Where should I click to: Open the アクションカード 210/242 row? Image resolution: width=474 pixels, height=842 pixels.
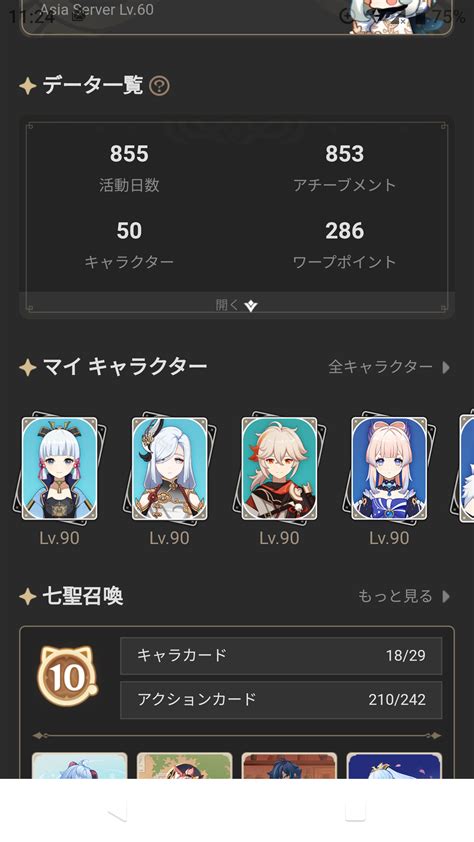tap(281, 700)
